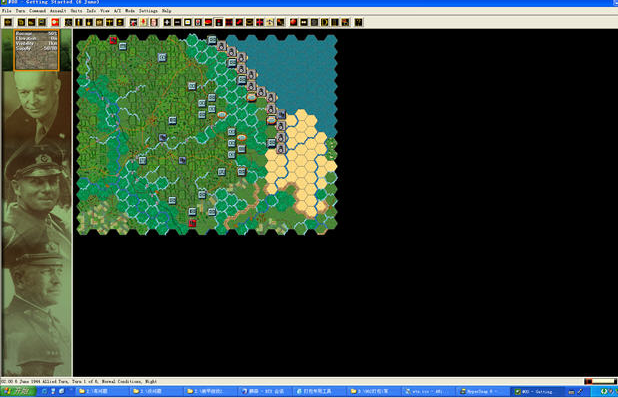Viewport: 618px width, 398px height.
Task: Click the plus zoom-in toolbar icon
Action: click(167, 22)
